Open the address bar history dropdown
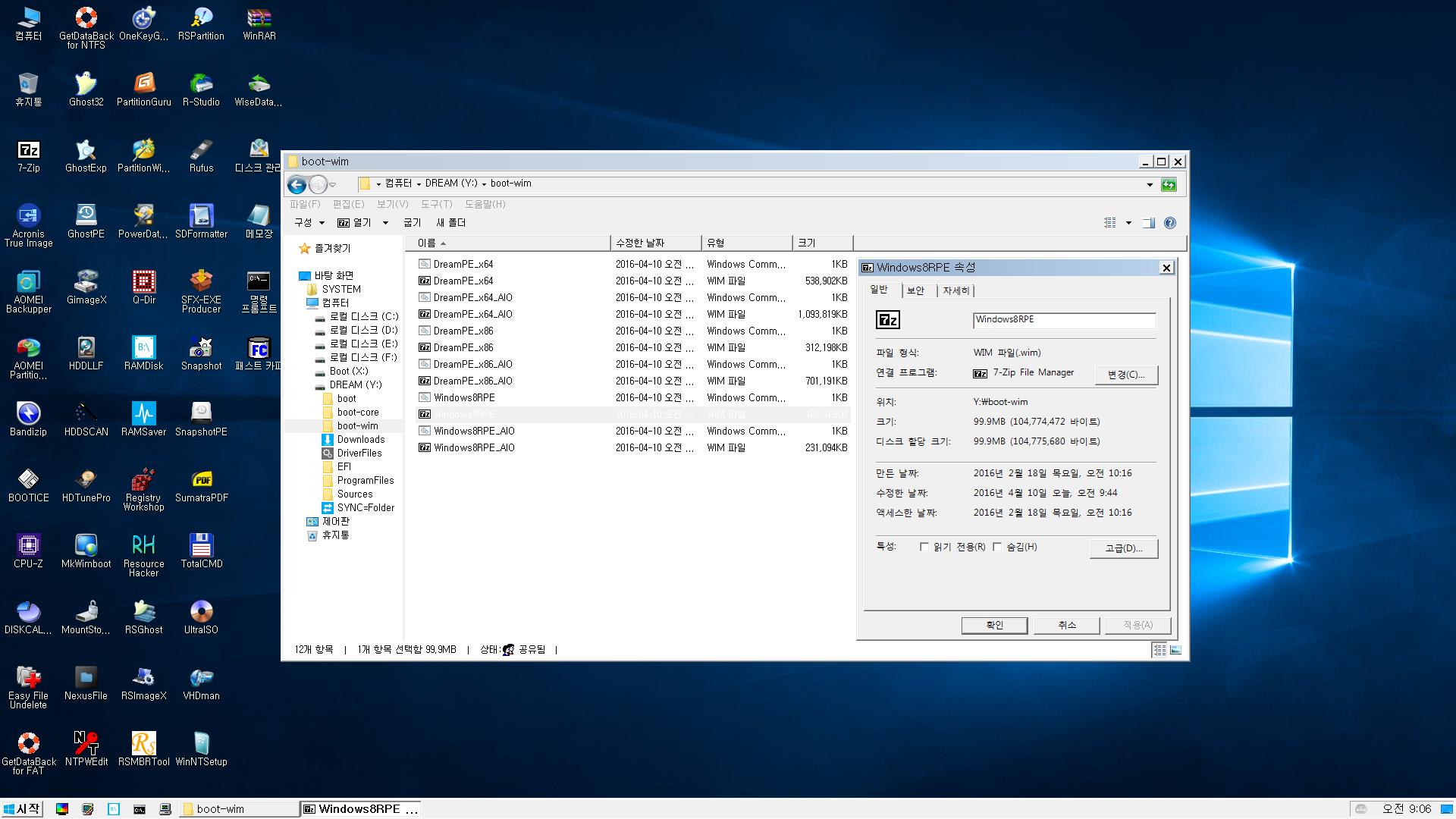 (1150, 184)
